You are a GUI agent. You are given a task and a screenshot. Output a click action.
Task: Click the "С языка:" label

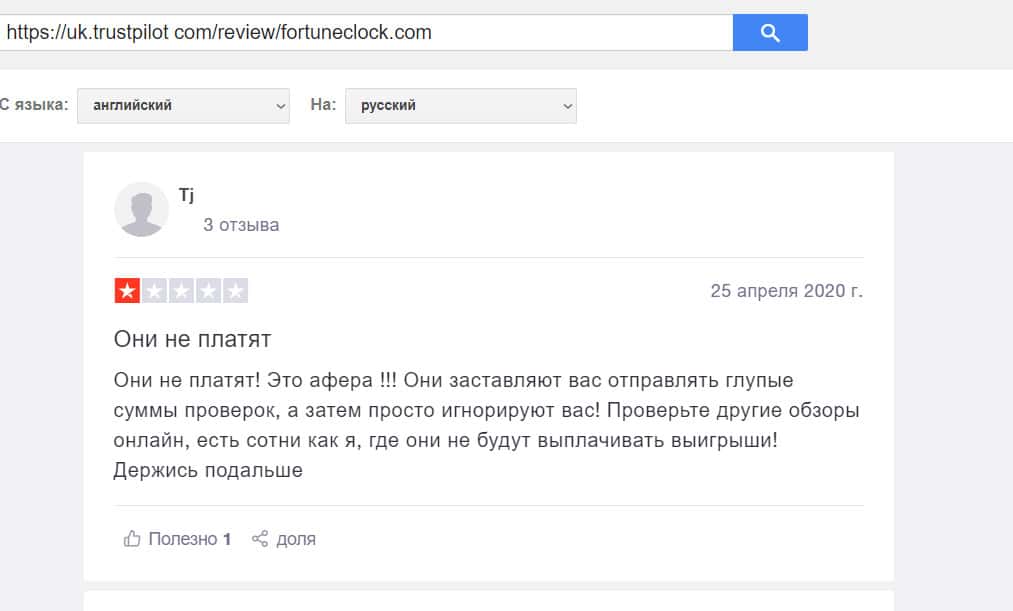pyautogui.click(x=34, y=105)
